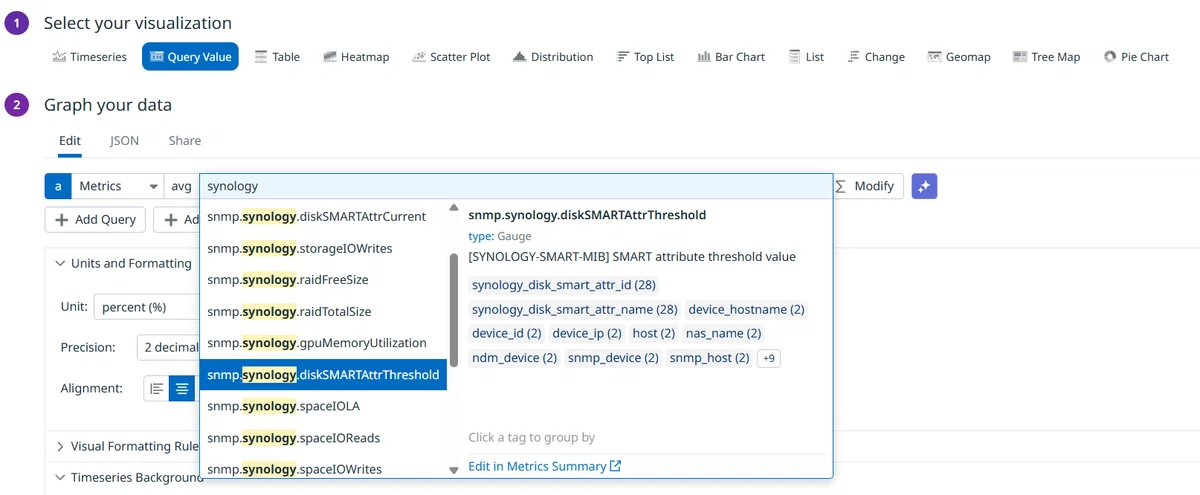Select snmp.synology.diskSMARTAttrThreshold metric
The height and width of the screenshot is (495, 1200).
(x=323, y=375)
